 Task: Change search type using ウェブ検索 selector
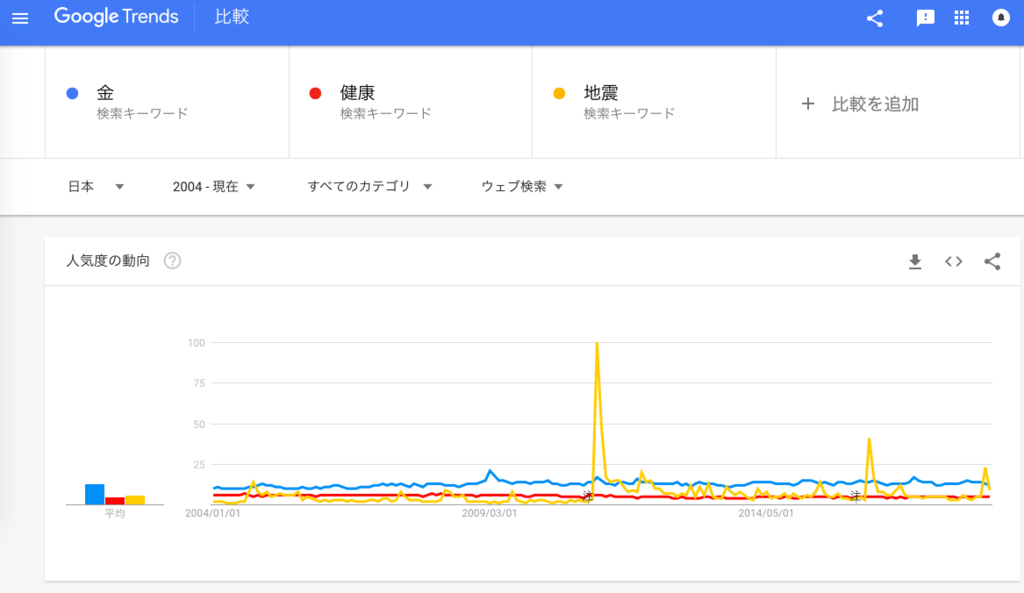click(519, 186)
